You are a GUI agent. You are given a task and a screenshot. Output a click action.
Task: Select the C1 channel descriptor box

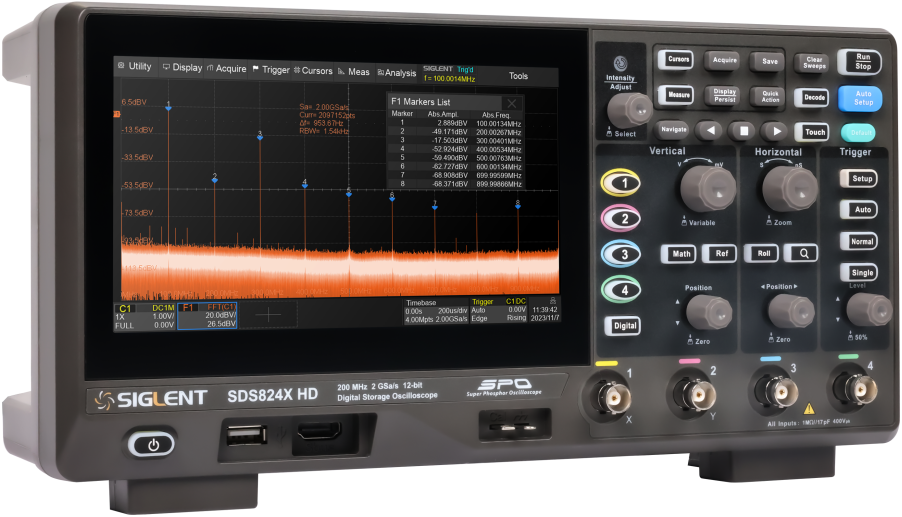point(145,316)
